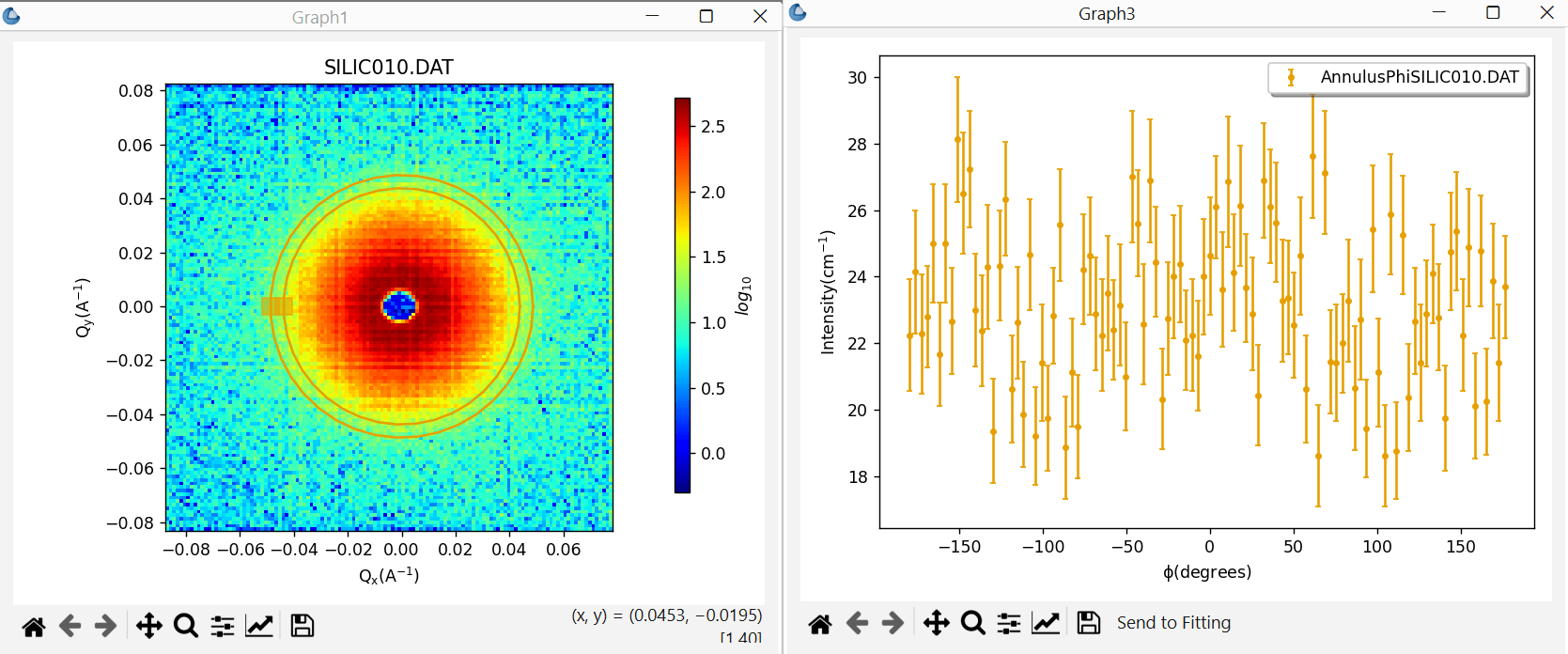
Task: Click the Home reset view icon in Graph1
Action: (x=34, y=627)
